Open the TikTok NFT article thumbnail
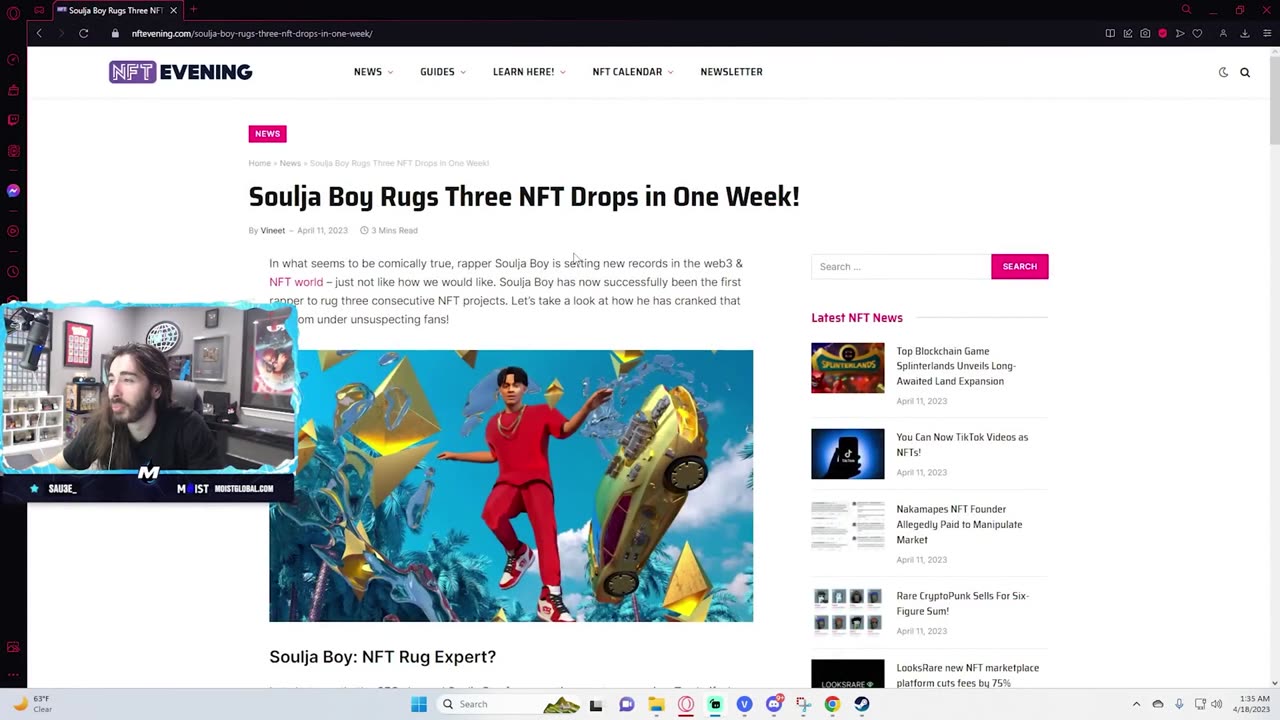This screenshot has width=1280, height=720. (848, 454)
